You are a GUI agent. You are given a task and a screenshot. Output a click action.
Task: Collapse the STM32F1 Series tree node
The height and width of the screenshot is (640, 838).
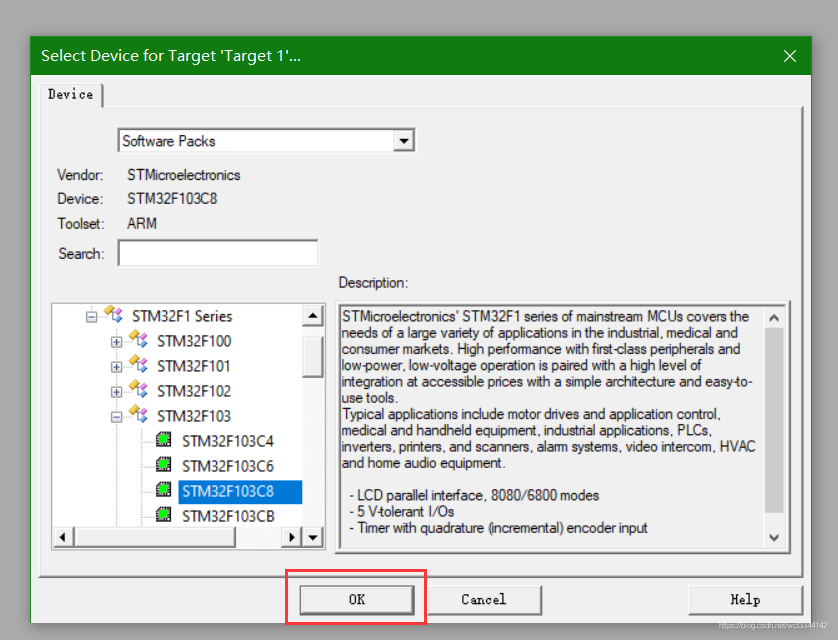pos(91,317)
